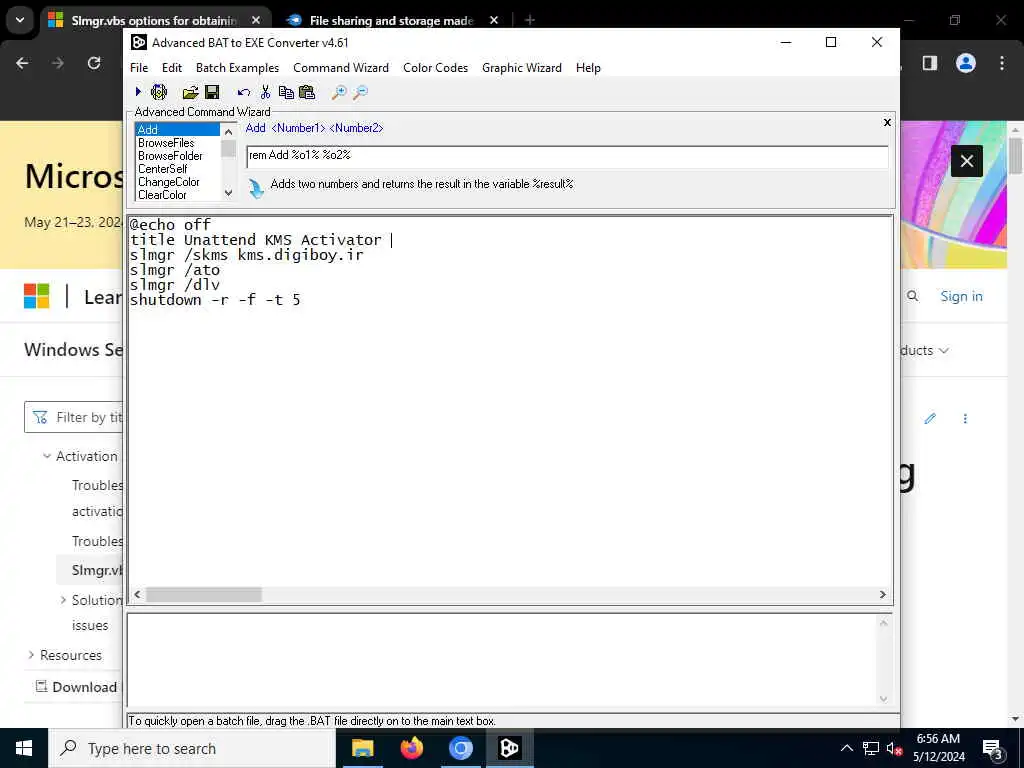Close the Advanced Command Wizard panel
This screenshot has height=768, width=1024.
pyautogui.click(x=887, y=122)
